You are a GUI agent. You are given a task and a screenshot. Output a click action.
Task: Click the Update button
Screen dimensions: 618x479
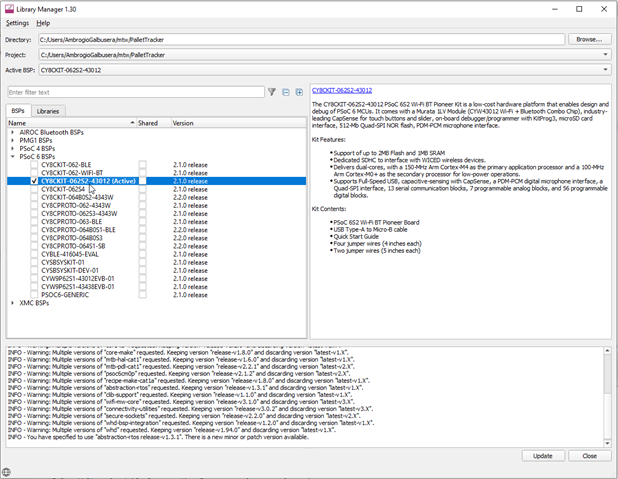(x=543, y=456)
